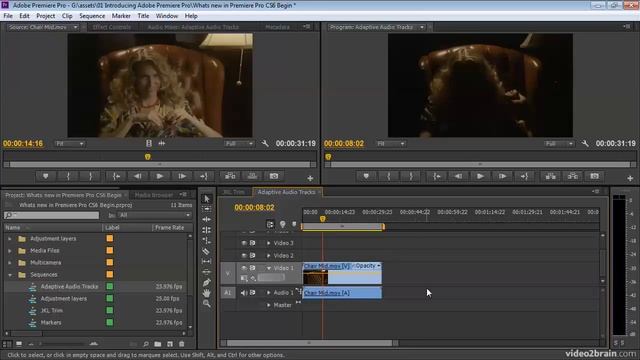Collapse Sequences bin
This screenshot has width=640, height=360.
[10, 275]
